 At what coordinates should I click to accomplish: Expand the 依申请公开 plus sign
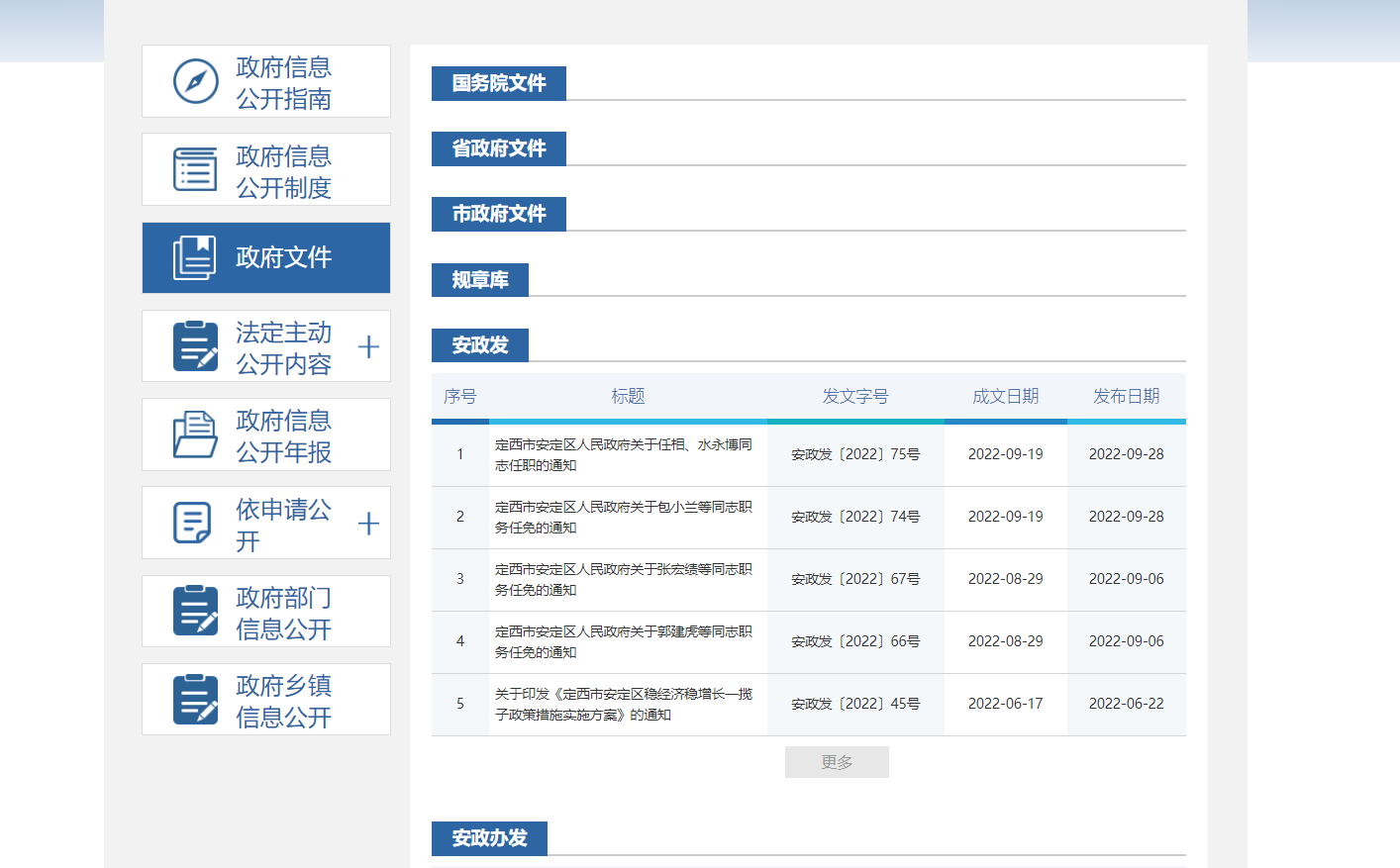368,524
